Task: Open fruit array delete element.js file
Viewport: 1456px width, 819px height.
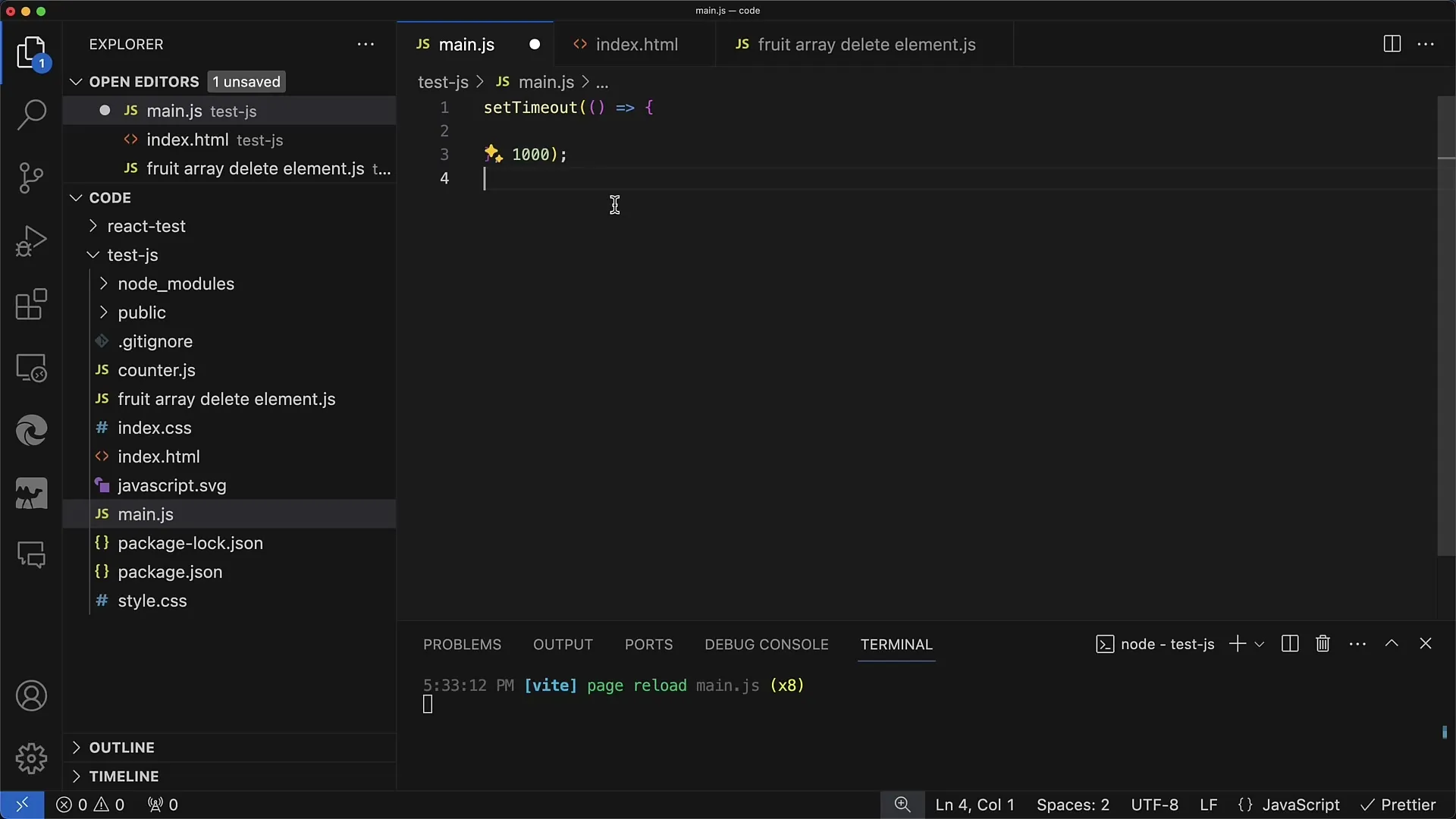Action: point(226,399)
